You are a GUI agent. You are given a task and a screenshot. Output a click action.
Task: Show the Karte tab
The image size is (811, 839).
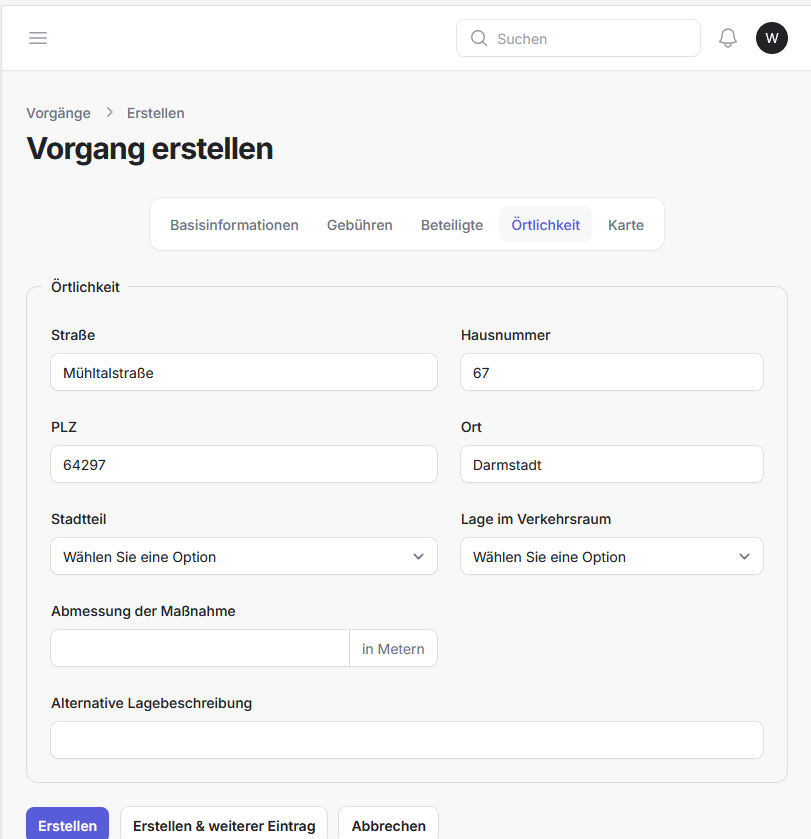[x=625, y=225]
